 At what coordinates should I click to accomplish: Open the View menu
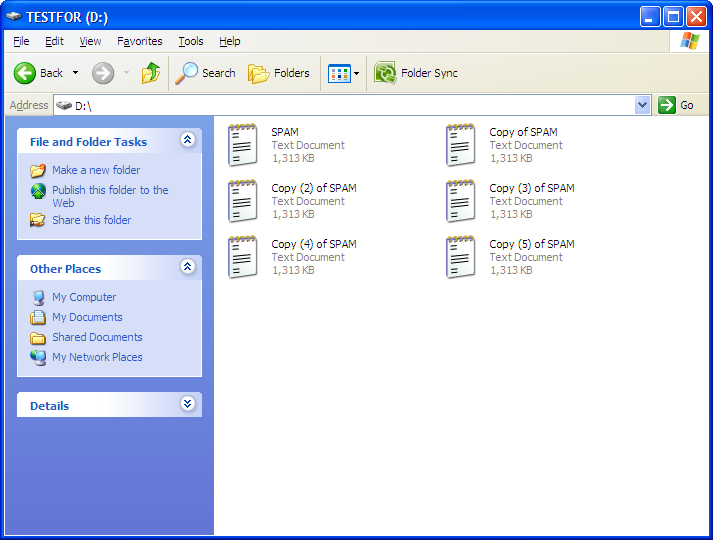click(90, 41)
